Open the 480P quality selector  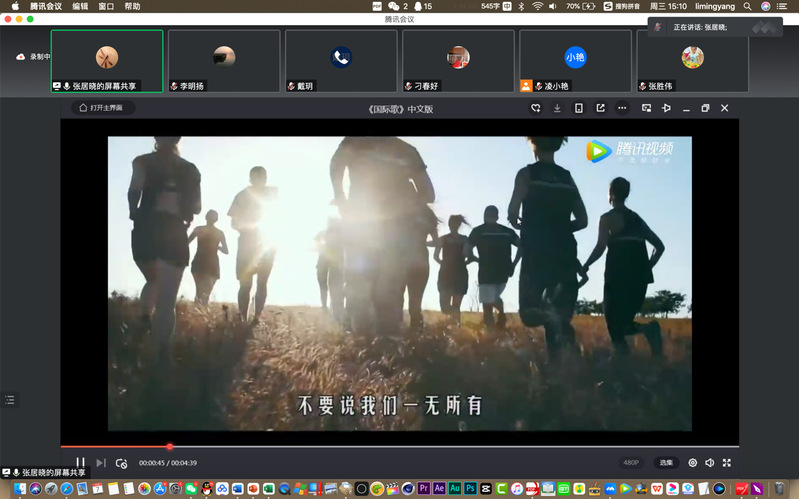point(631,463)
